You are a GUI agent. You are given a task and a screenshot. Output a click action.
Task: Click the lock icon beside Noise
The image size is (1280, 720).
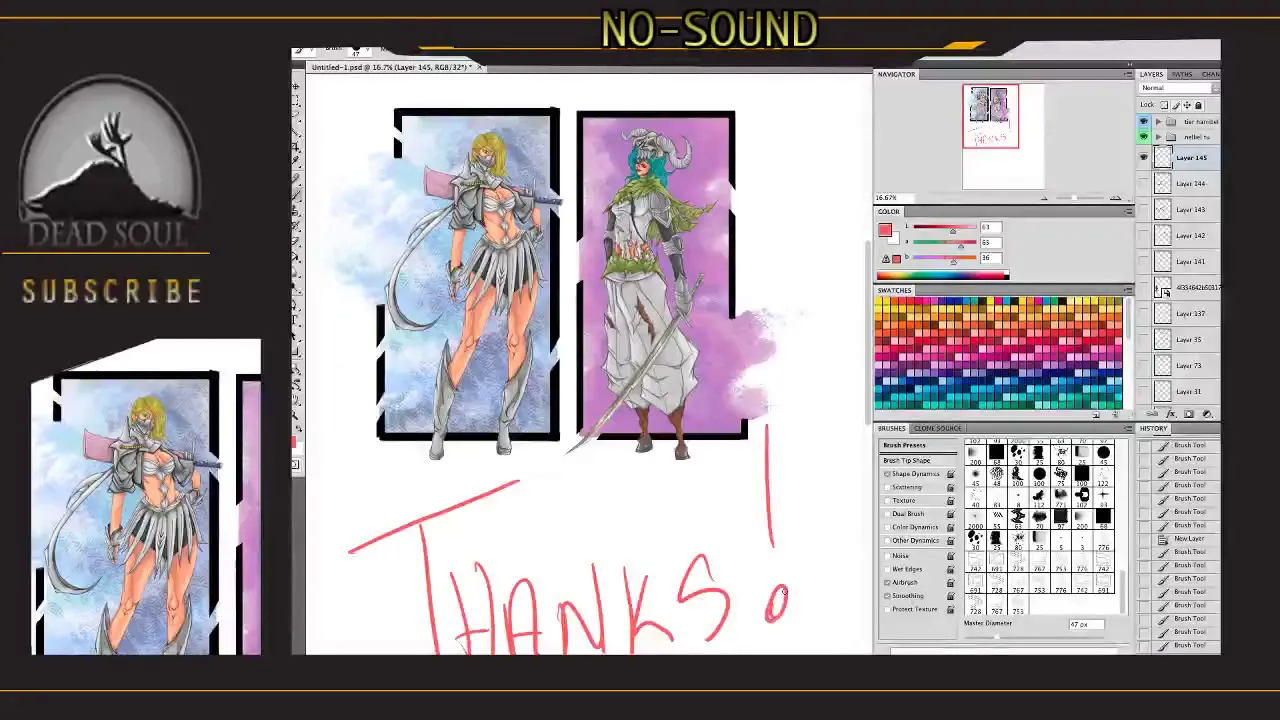(950, 556)
